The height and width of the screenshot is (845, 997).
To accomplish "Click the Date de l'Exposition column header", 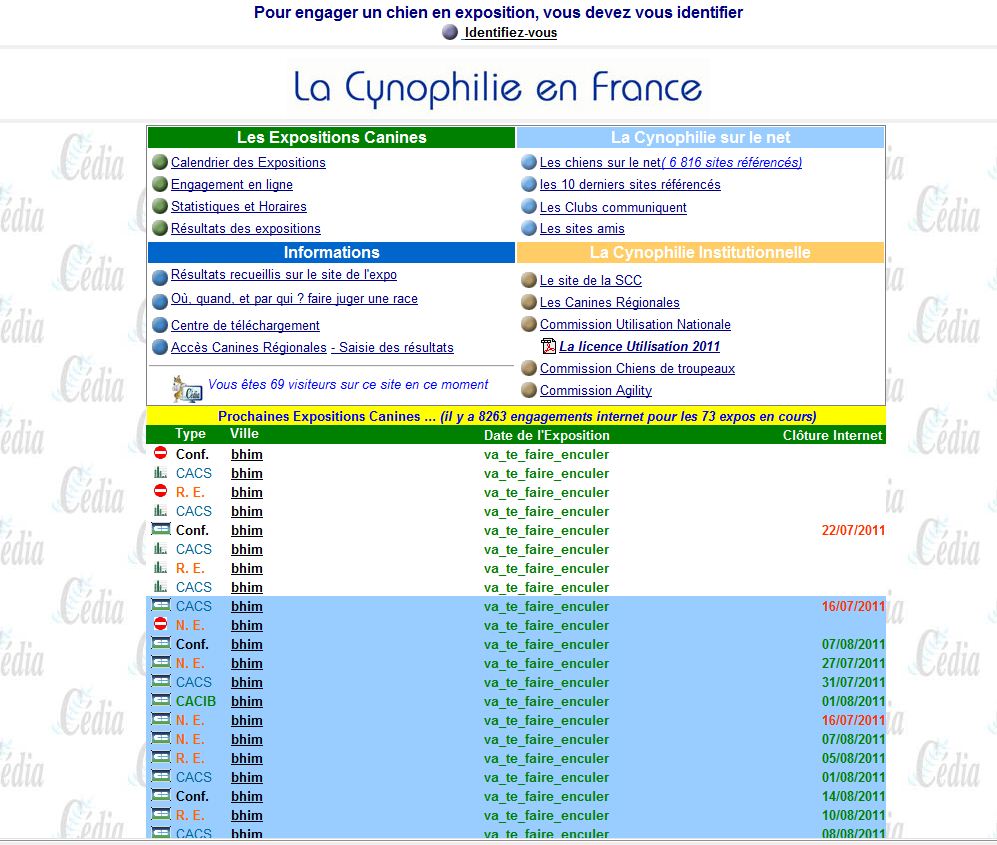I will coord(547,435).
